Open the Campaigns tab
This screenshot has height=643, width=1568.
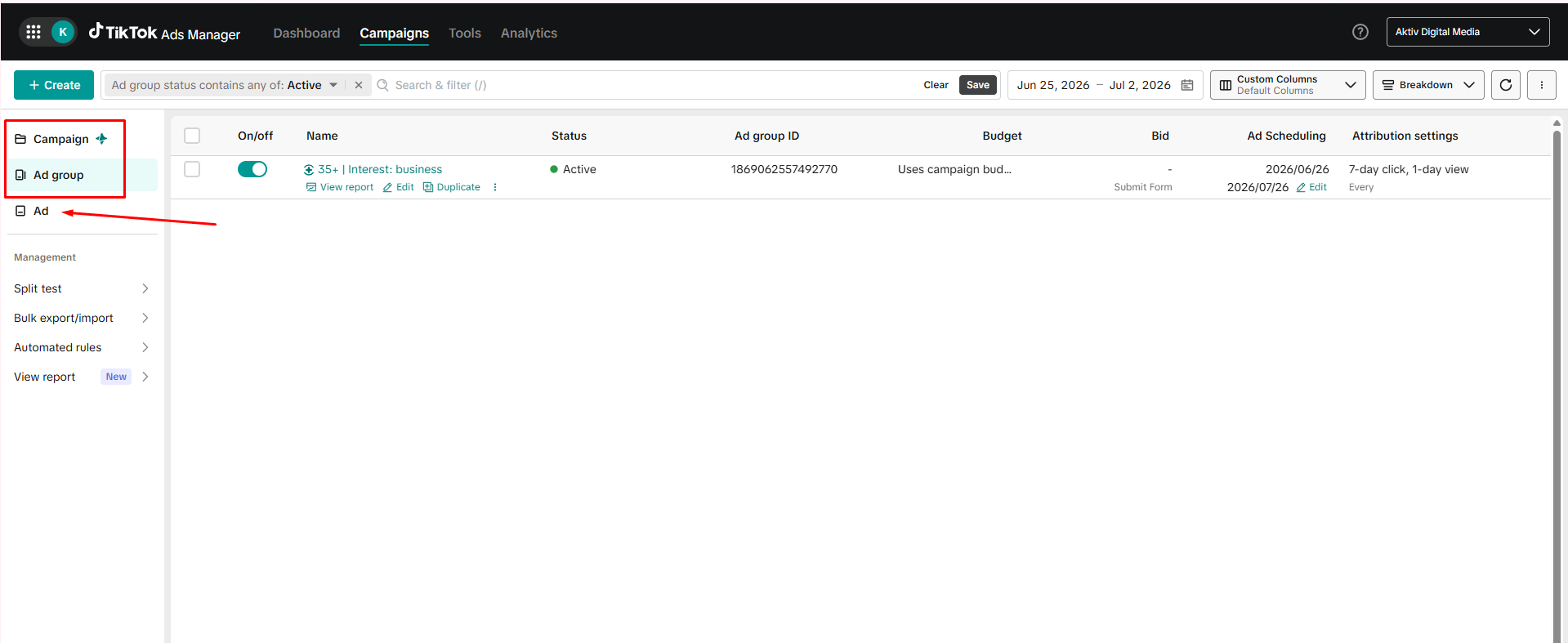[x=394, y=33]
